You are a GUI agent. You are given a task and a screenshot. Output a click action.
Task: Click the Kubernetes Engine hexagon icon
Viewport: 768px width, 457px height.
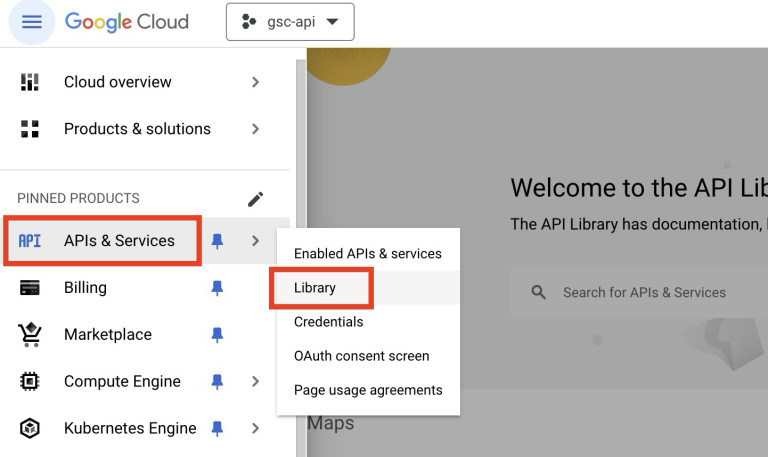click(x=29, y=428)
